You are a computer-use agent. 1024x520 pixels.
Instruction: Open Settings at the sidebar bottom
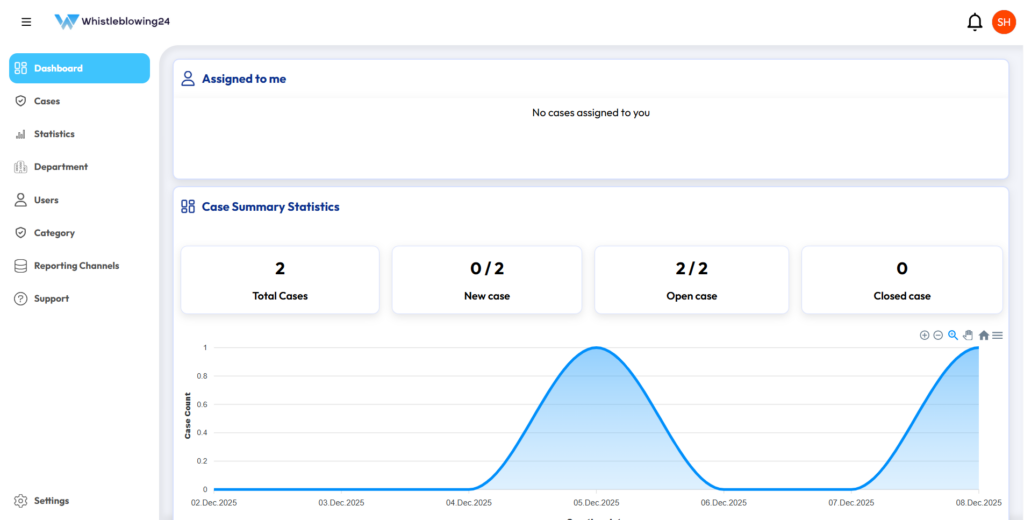pyautogui.click(x=51, y=501)
